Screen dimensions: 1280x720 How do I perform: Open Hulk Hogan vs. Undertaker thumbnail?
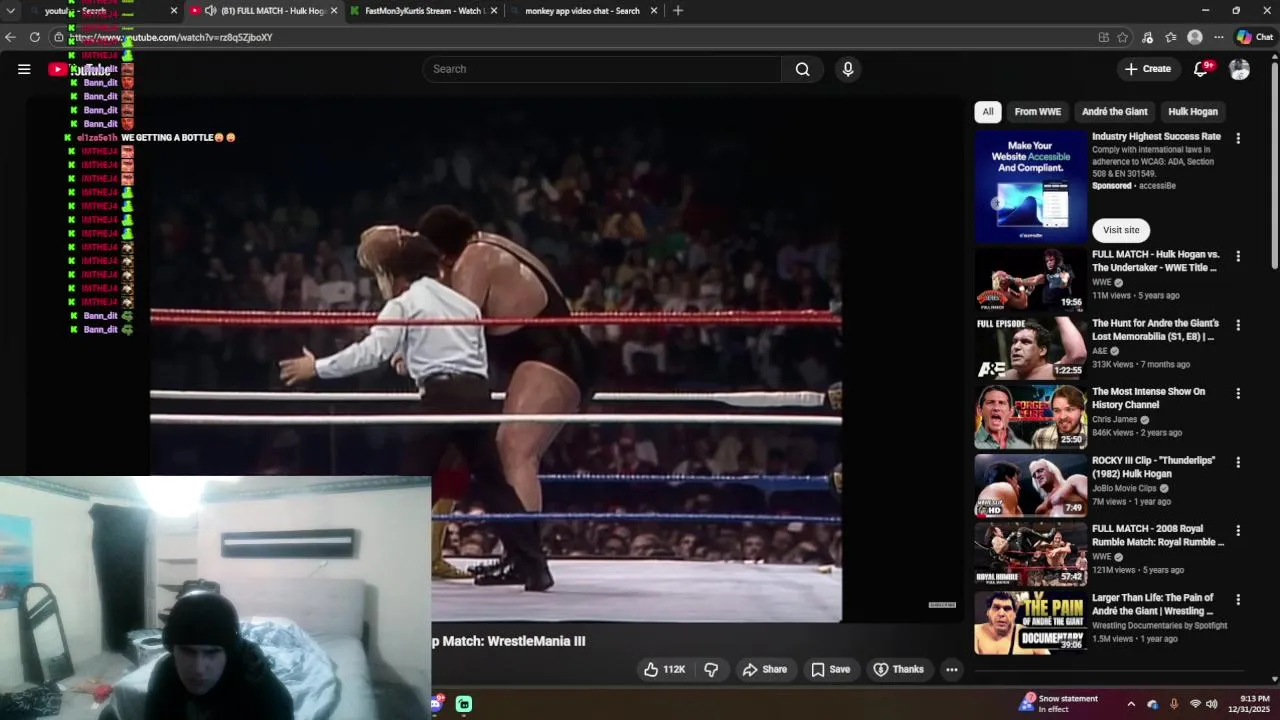click(1030, 279)
